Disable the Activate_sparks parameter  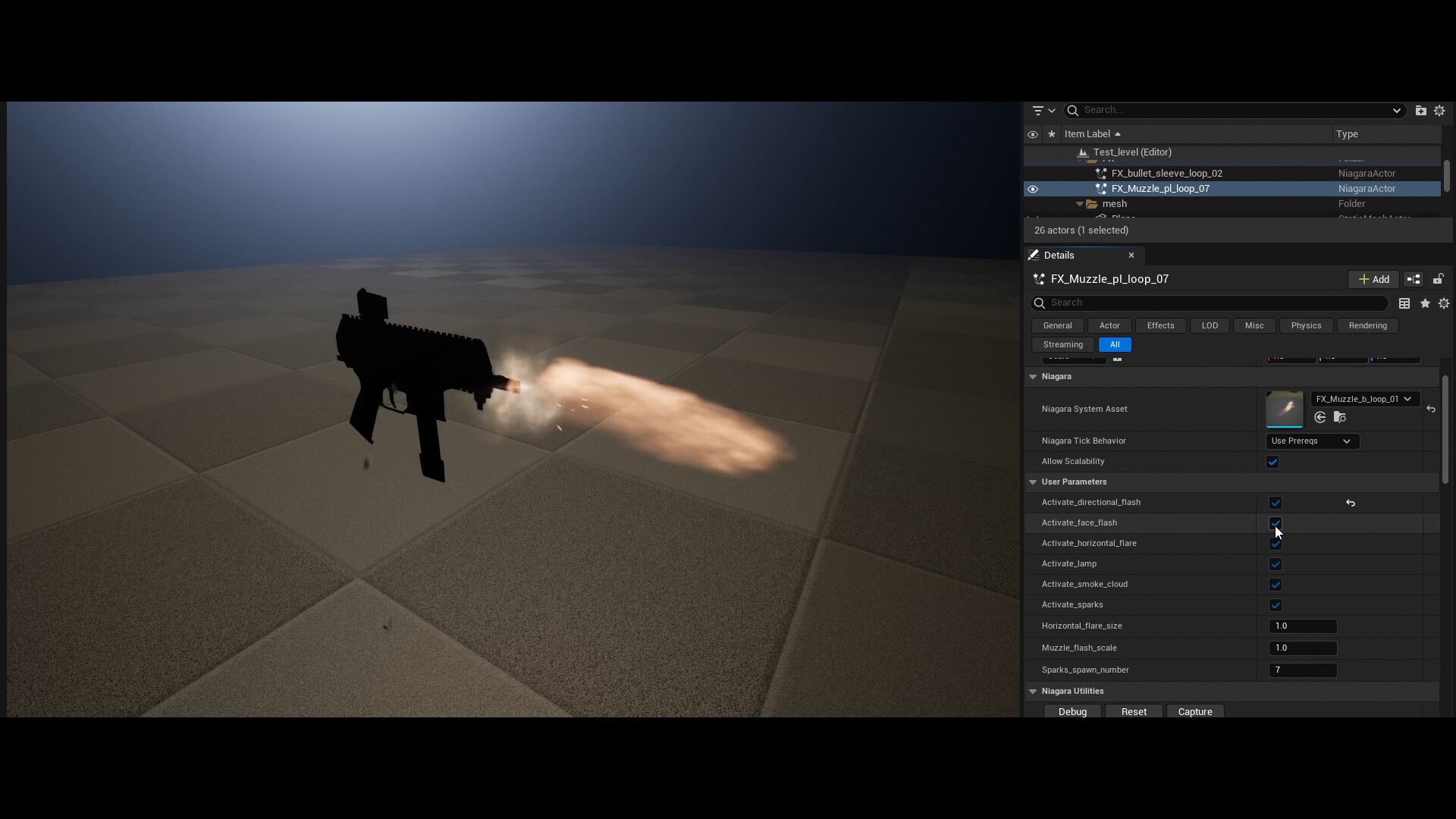pyautogui.click(x=1275, y=605)
